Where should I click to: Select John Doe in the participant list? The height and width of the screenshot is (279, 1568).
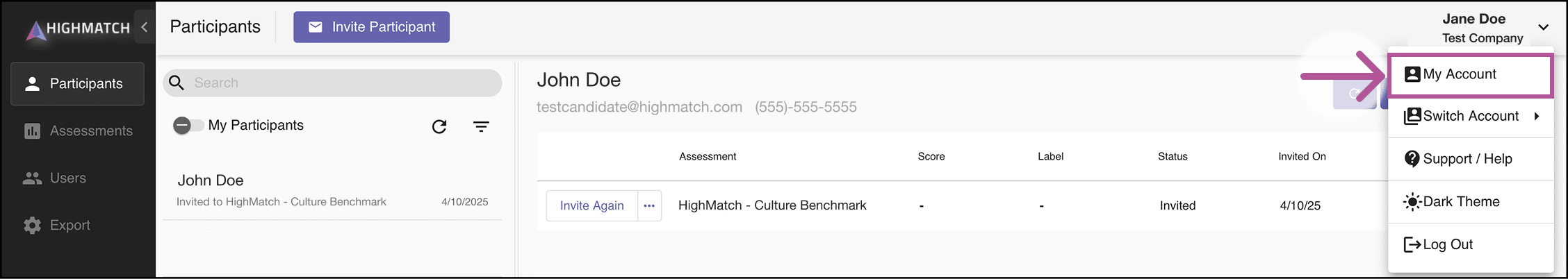coord(332,190)
